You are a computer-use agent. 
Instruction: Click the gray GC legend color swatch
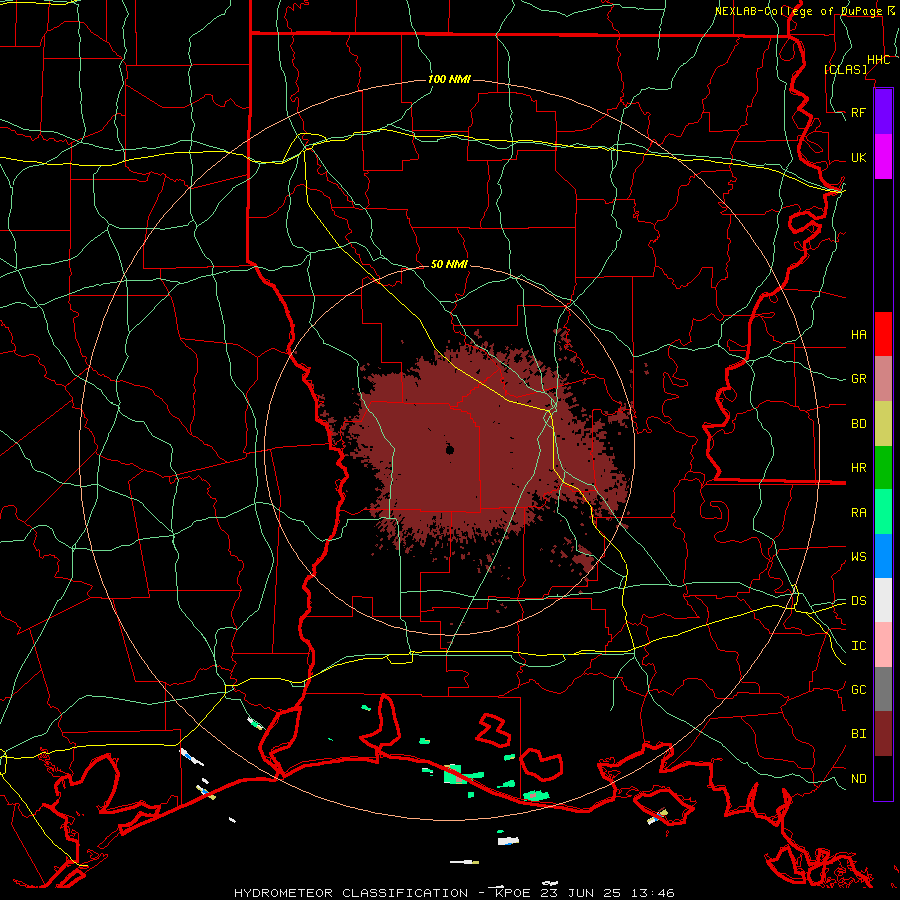(x=883, y=689)
